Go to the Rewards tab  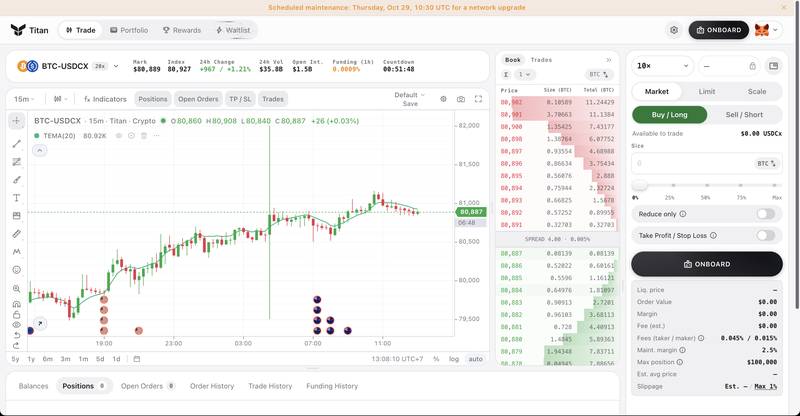click(x=182, y=30)
